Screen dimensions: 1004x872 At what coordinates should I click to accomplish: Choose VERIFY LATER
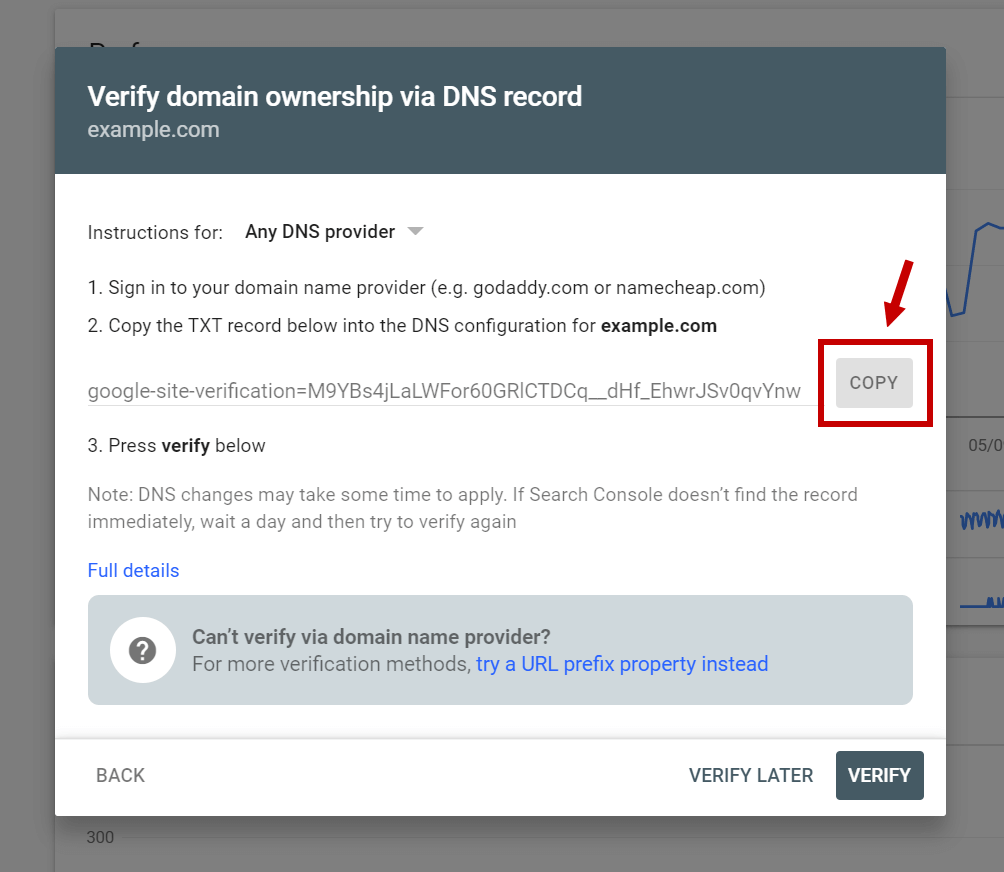click(750, 775)
